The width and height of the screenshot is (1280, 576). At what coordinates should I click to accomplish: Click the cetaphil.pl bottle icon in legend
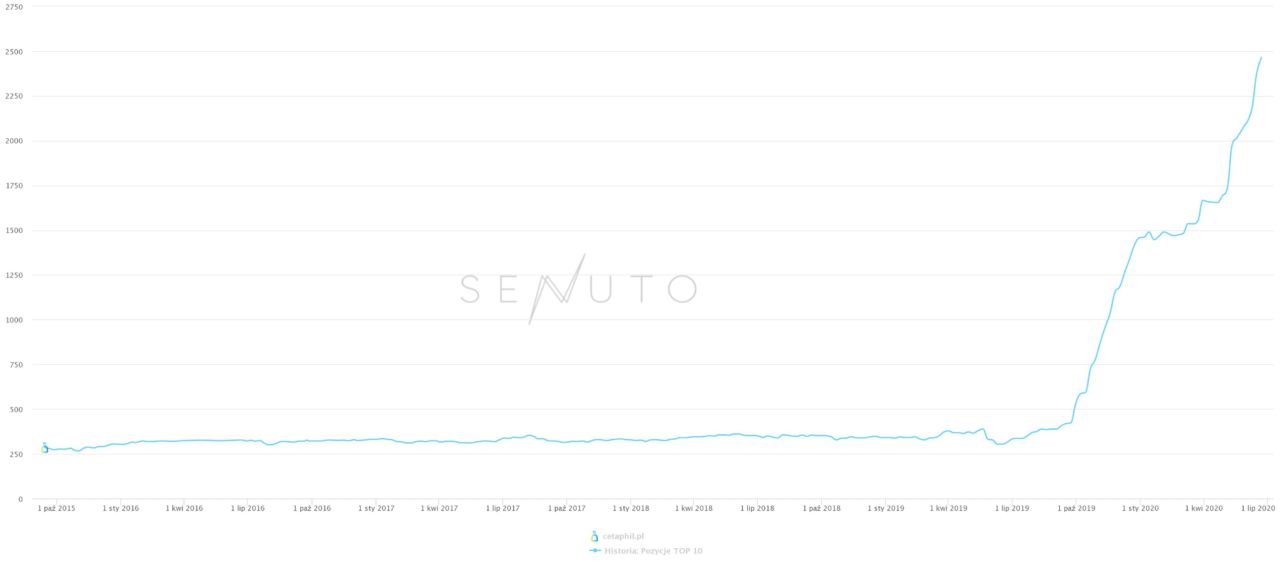tap(594, 537)
